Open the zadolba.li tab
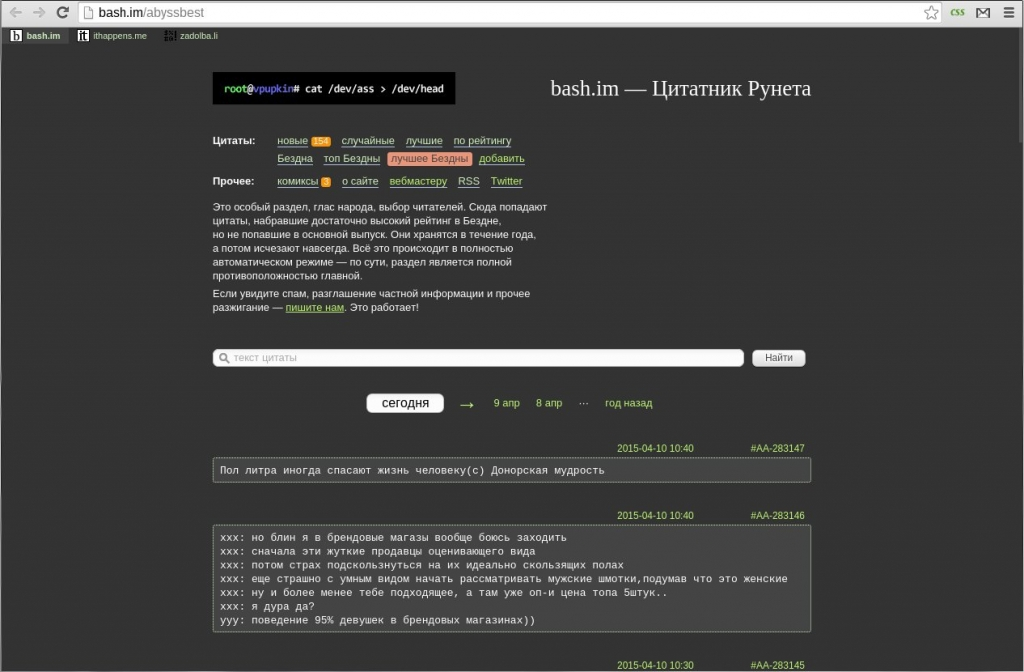The width and height of the screenshot is (1024, 672). tap(191, 36)
